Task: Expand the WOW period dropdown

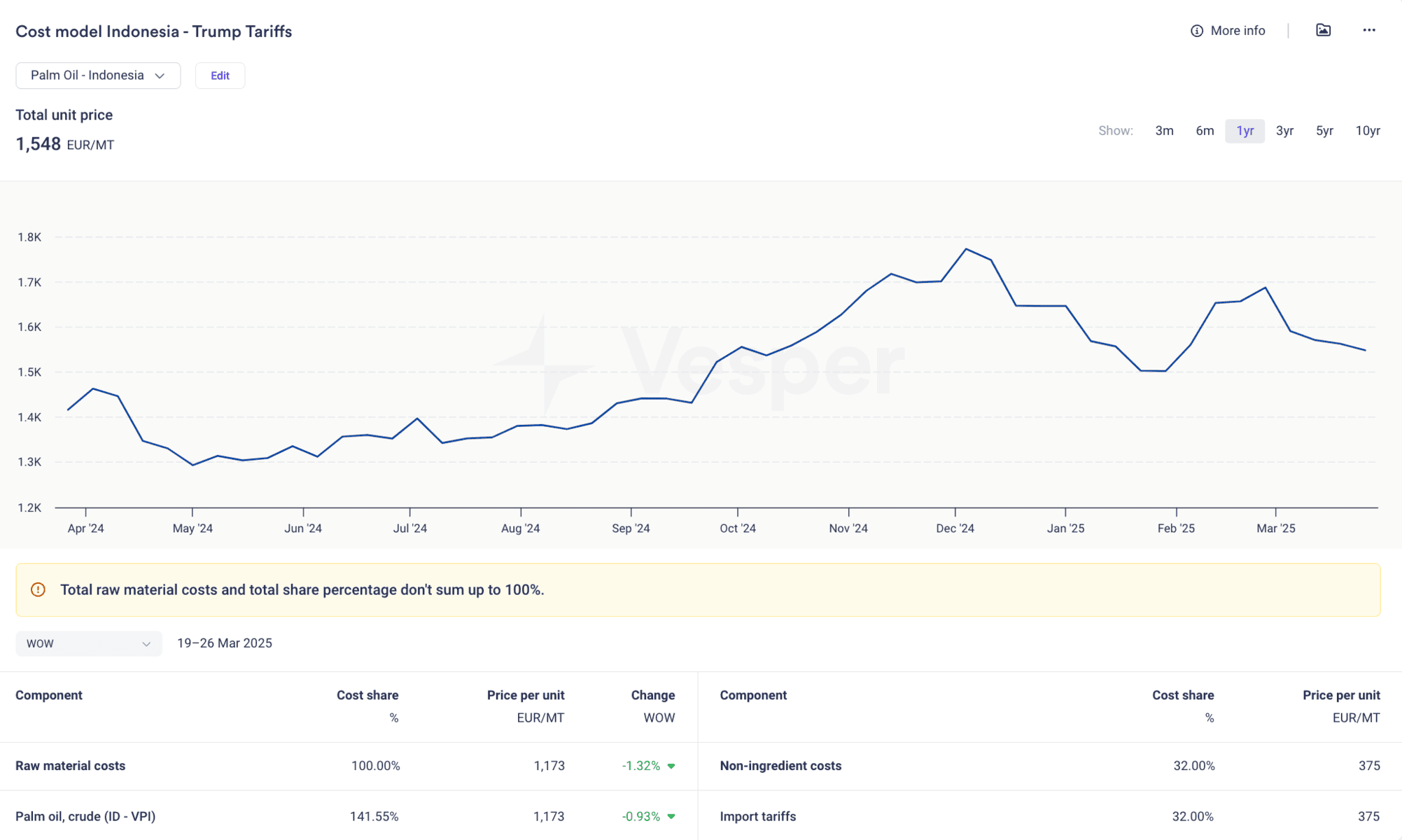Action: [88, 643]
